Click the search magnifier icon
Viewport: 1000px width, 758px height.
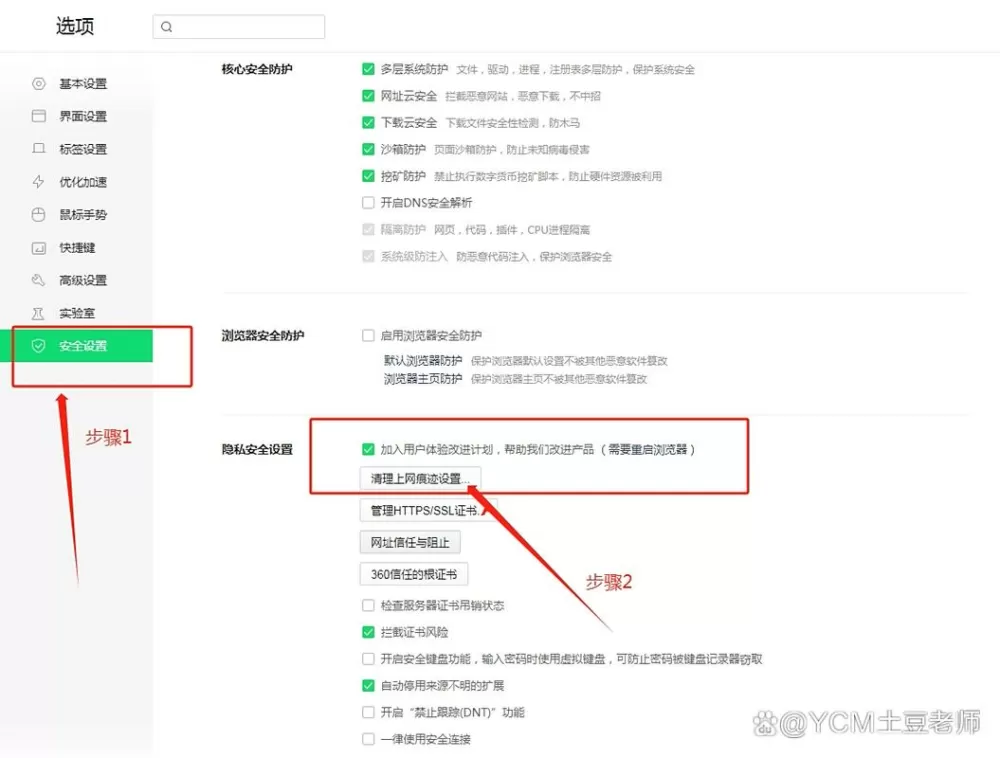pyautogui.click(x=166, y=27)
